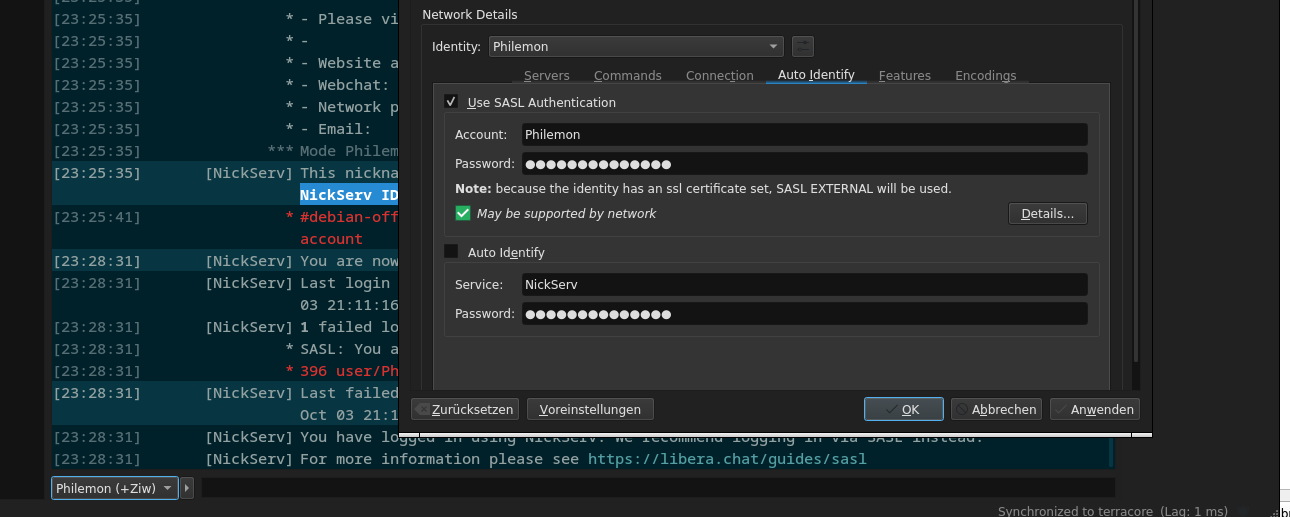Enable the Auto Identify checkbox
The image size is (1290, 517).
tap(451, 252)
